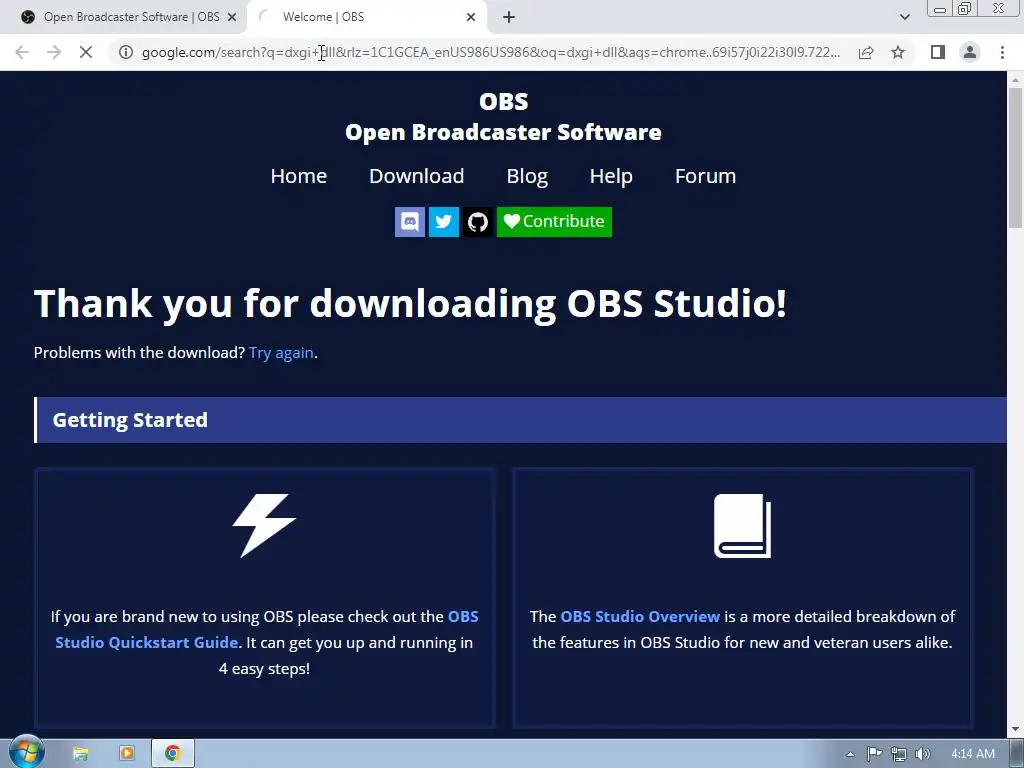Viewport: 1024px width, 768px height.
Task: Open the network tray icon
Action: point(899,754)
